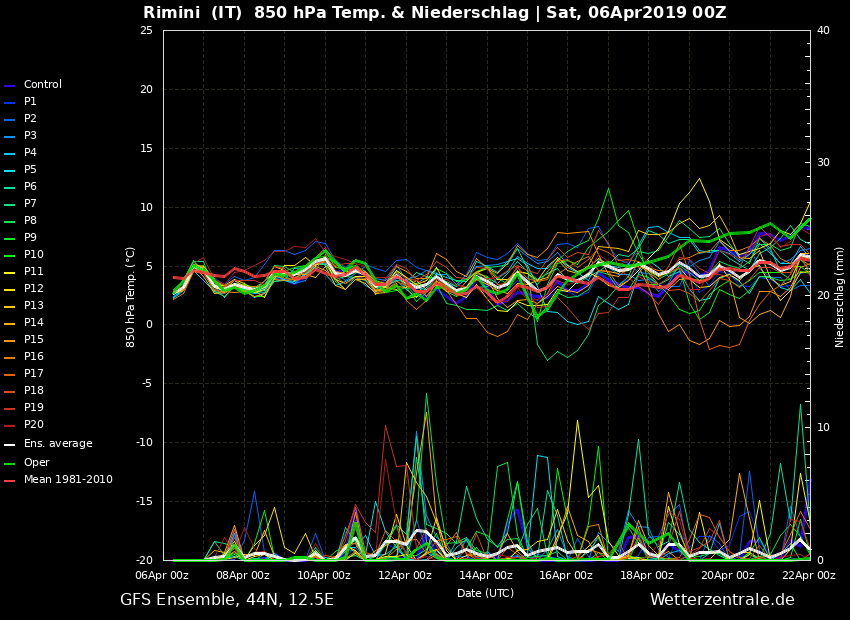This screenshot has height=620, width=850.
Task: Click the Rimini chart title
Action: point(434,13)
